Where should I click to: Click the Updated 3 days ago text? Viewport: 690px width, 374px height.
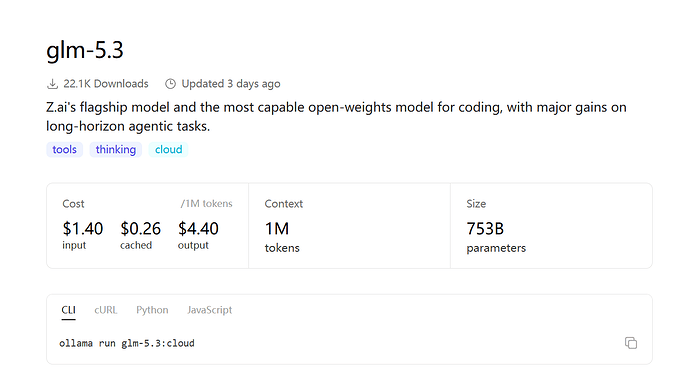(231, 84)
